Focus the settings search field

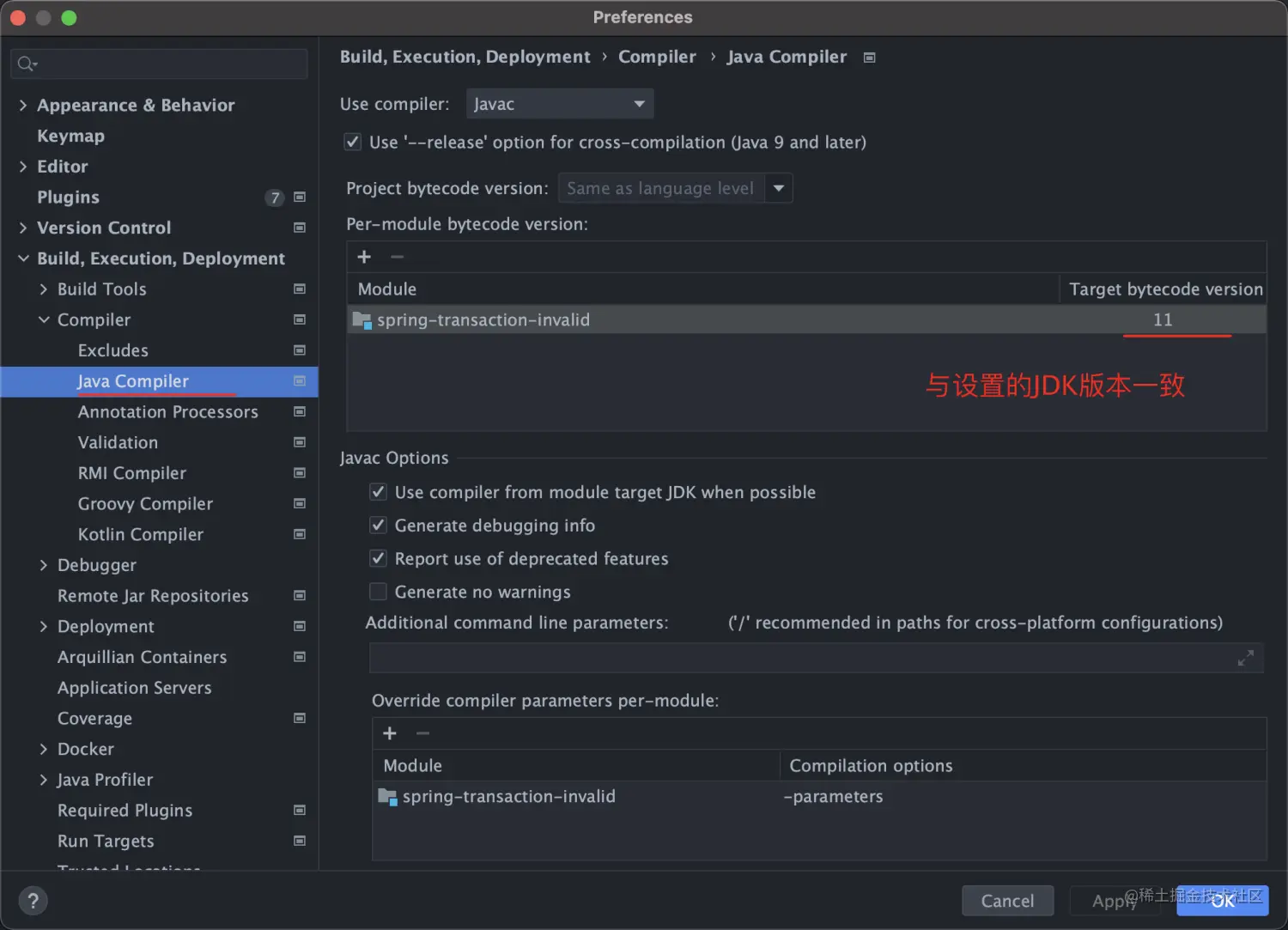(x=159, y=64)
